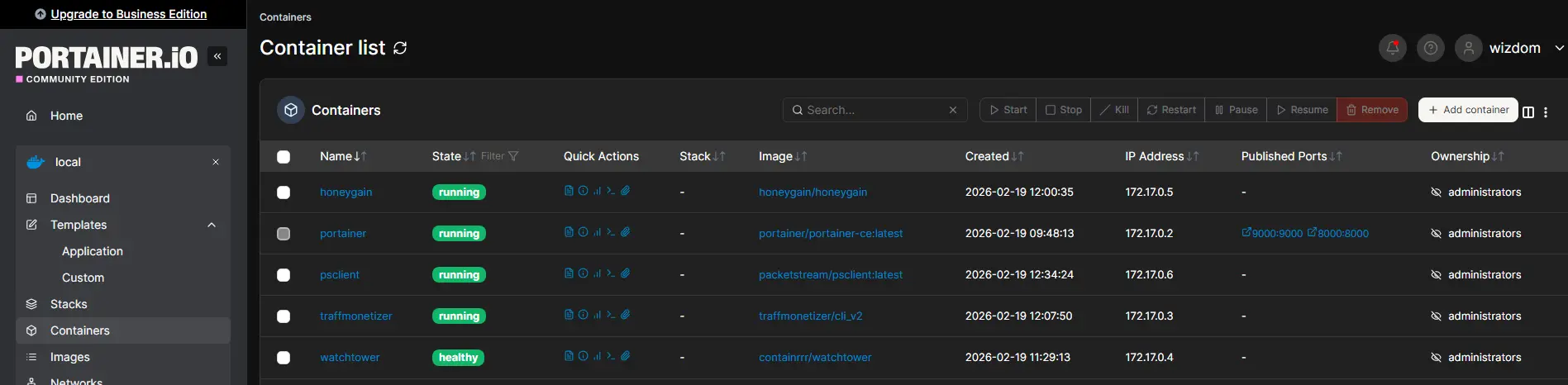Viewport: 1568px width, 385px height.
Task: Open logs for the psclient container
Action: coord(569,273)
